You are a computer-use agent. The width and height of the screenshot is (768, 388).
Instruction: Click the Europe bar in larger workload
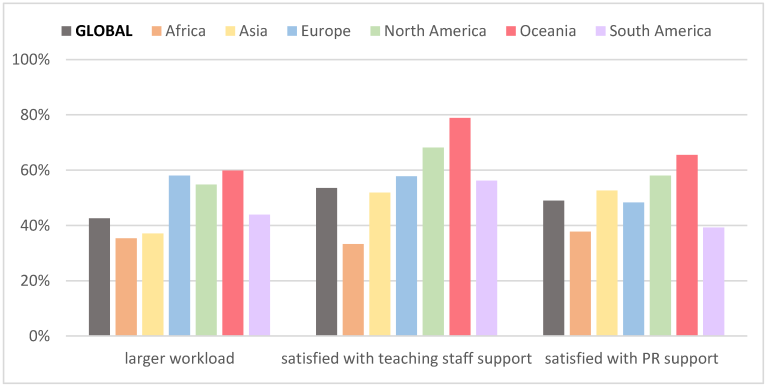(179, 255)
